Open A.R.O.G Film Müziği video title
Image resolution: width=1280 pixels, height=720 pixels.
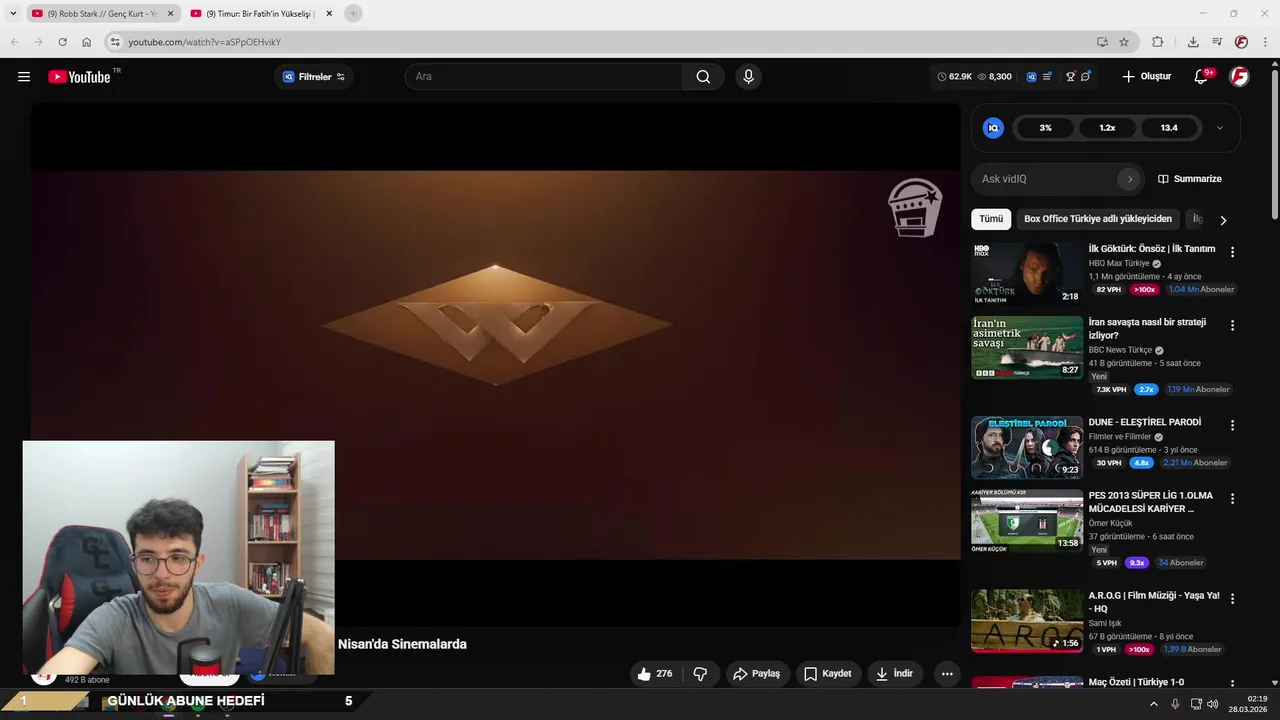pos(1154,602)
